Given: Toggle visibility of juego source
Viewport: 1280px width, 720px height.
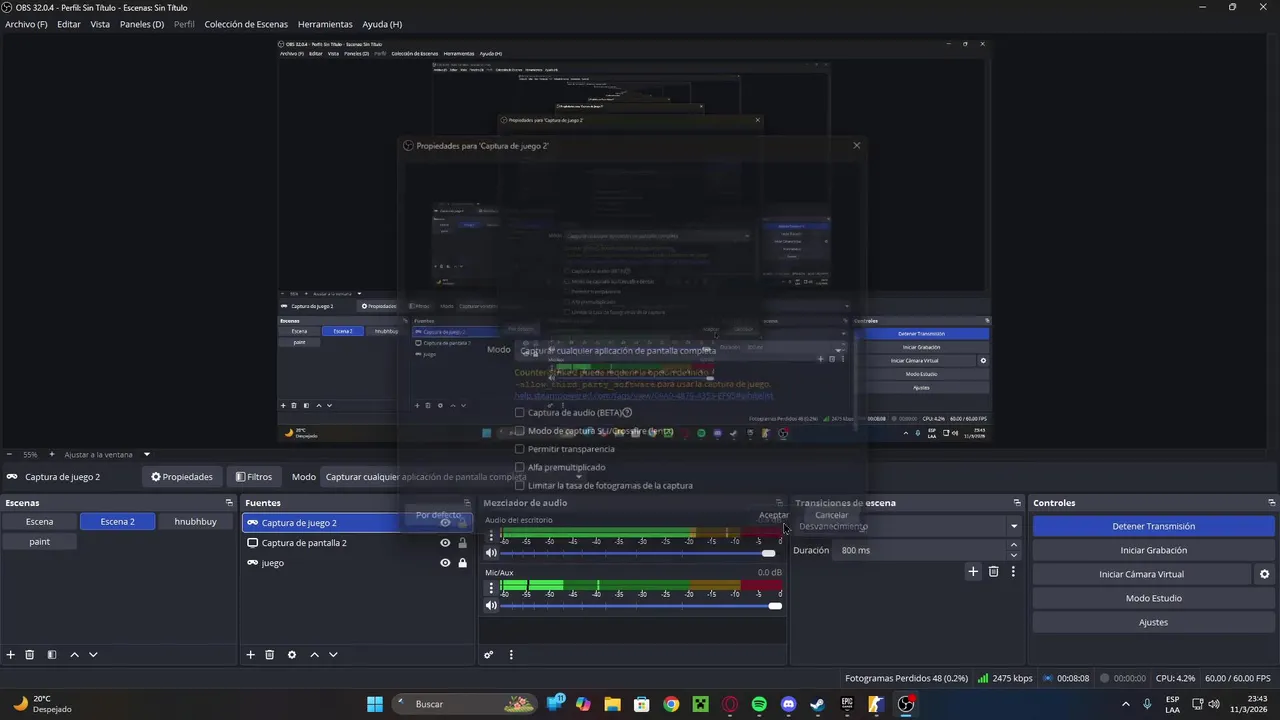Looking at the screenshot, I should 445,563.
